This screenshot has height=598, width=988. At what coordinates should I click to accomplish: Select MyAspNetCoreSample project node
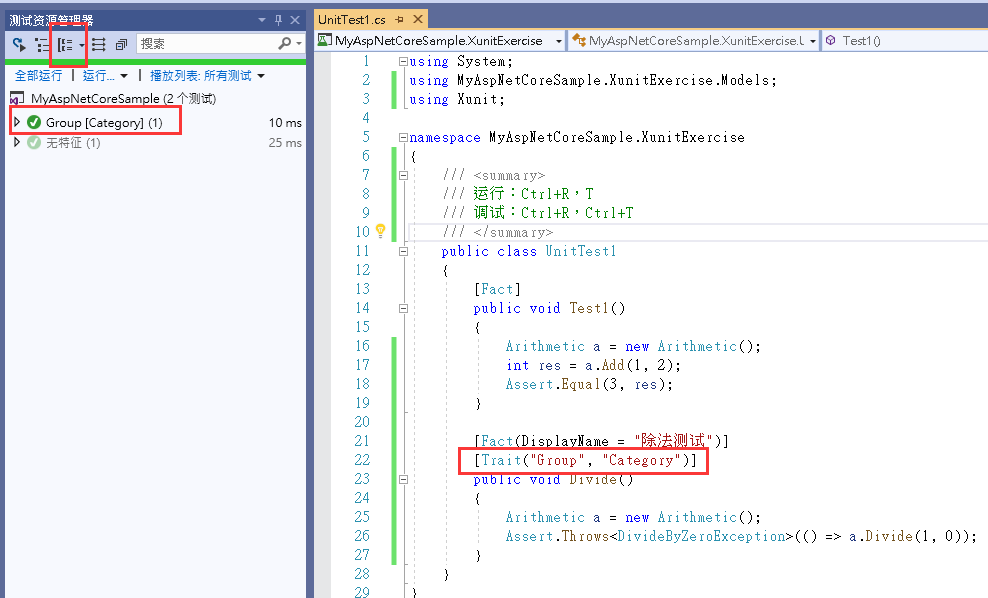pos(124,98)
